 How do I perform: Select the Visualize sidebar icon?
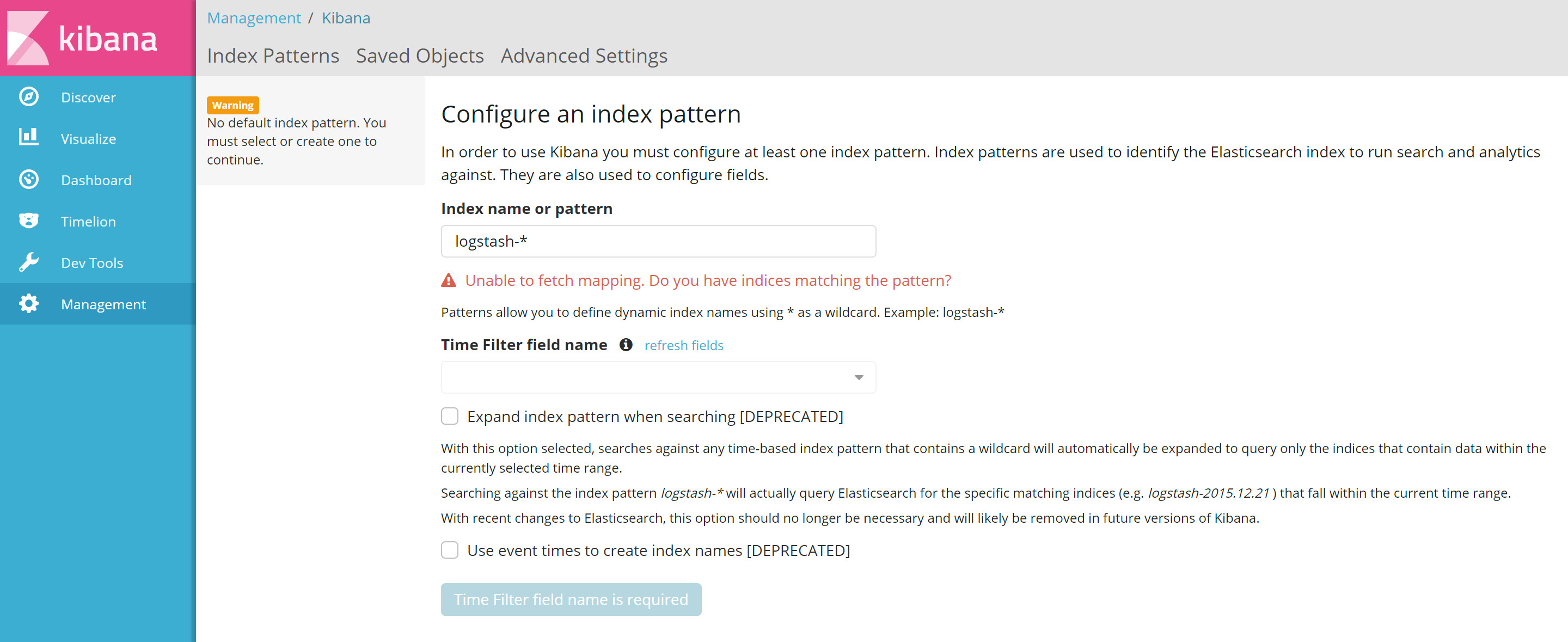click(29, 138)
